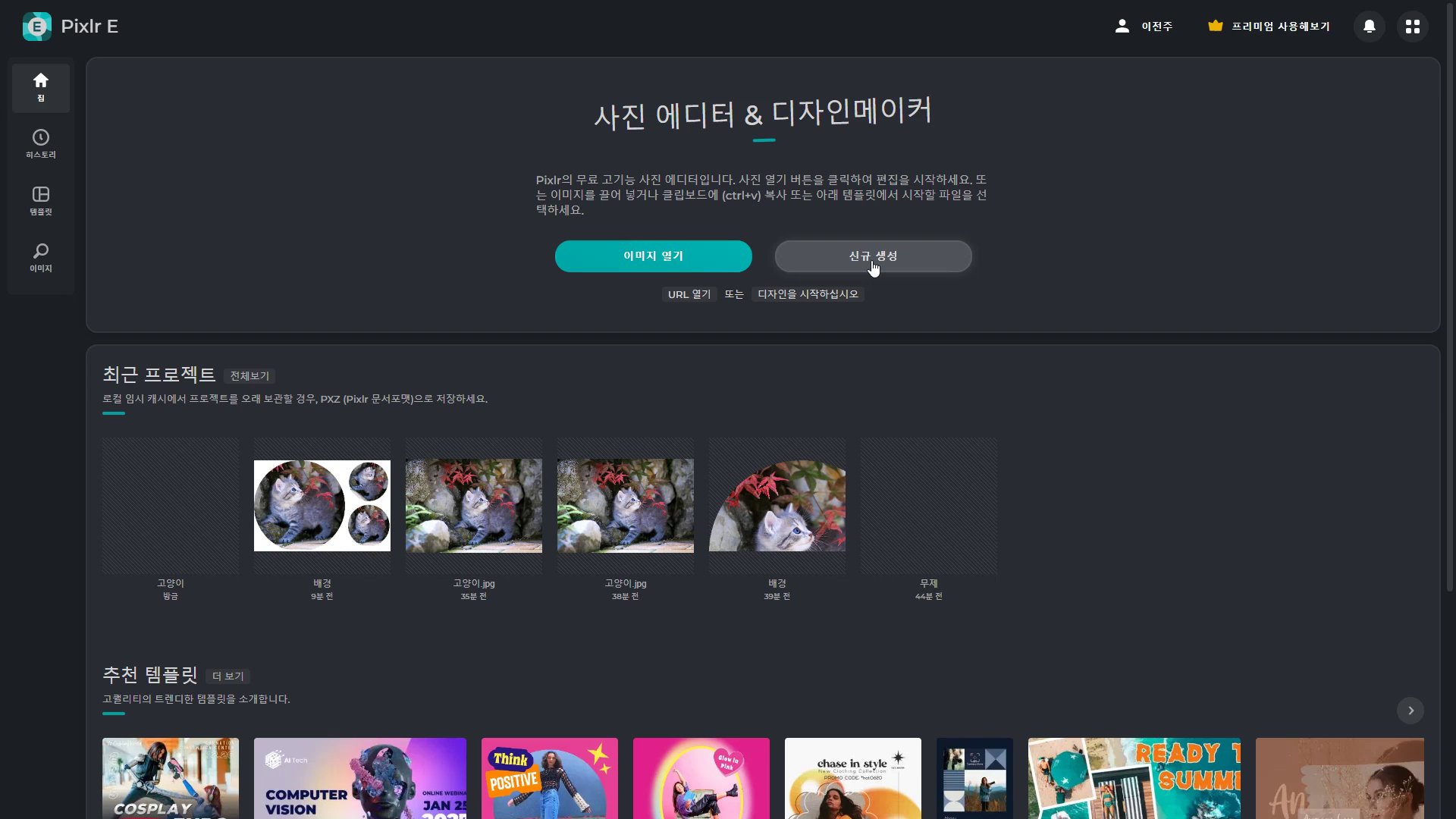This screenshot has width=1456, height=819.
Task: Expand more templates with the right chevron
Action: click(1411, 711)
